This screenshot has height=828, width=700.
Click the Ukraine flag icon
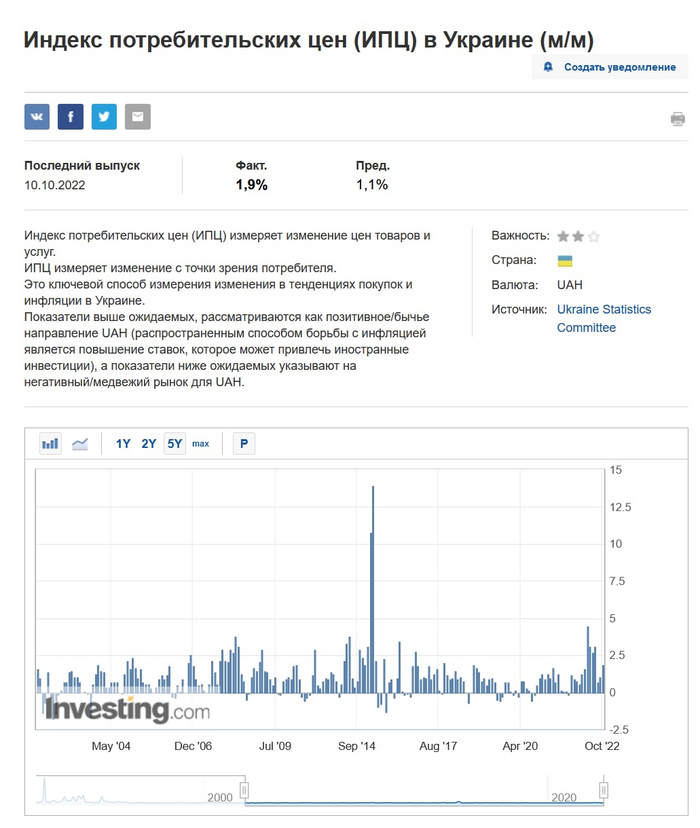coord(565,261)
